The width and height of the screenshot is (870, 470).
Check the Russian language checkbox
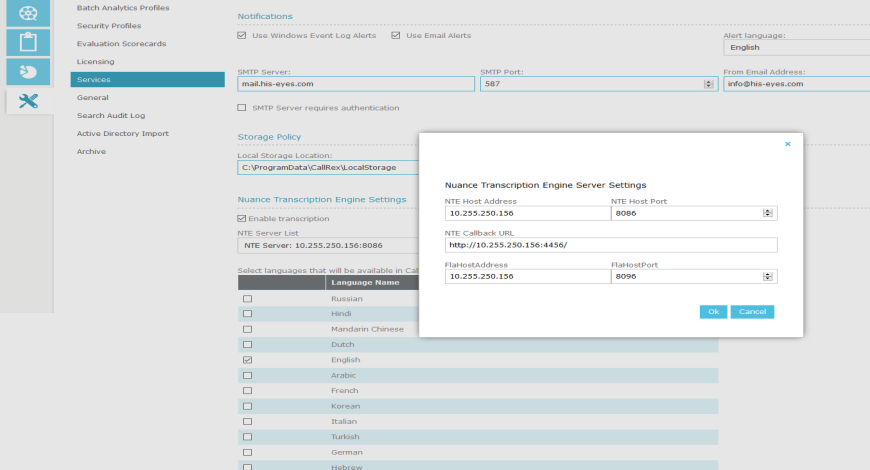pyautogui.click(x=247, y=299)
